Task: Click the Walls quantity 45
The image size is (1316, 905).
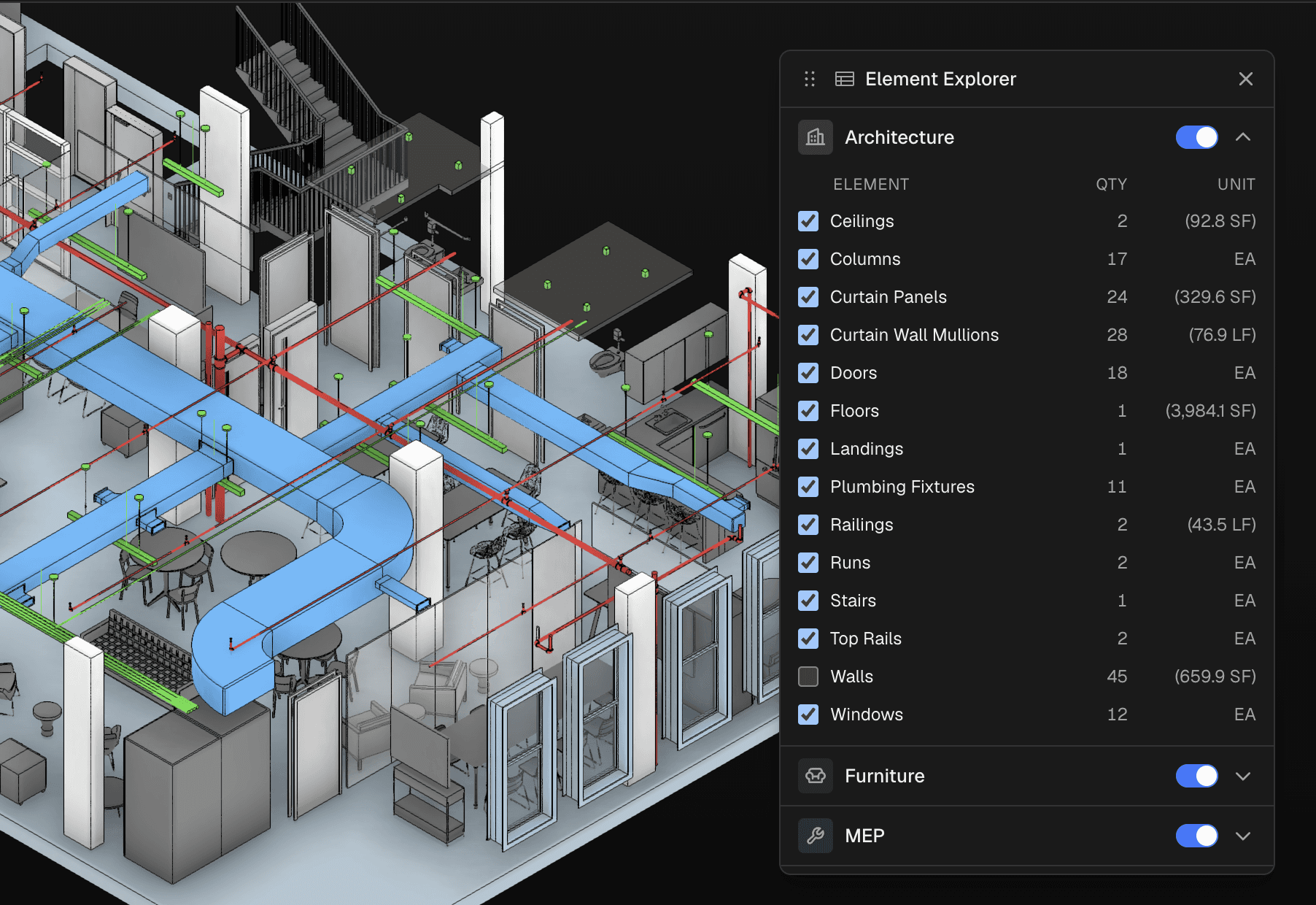Action: [x=1117, y=677]
